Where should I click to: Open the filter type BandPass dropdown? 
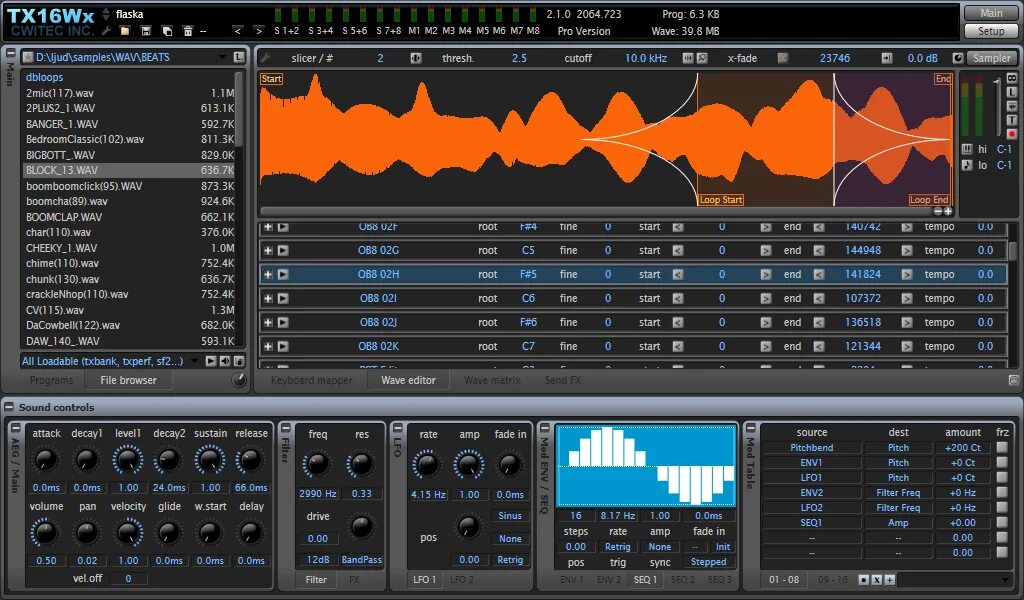[361, 560]
